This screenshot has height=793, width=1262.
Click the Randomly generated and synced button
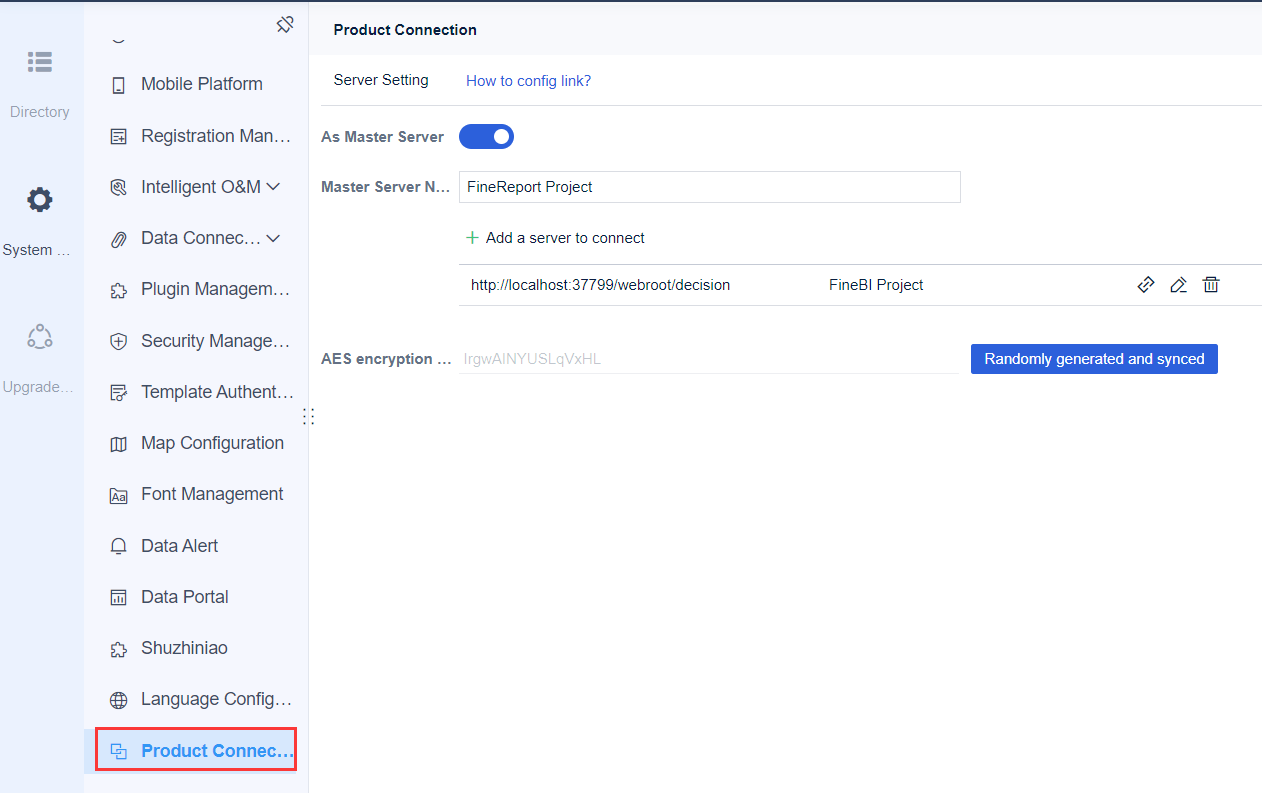[x=1093, y=358]
